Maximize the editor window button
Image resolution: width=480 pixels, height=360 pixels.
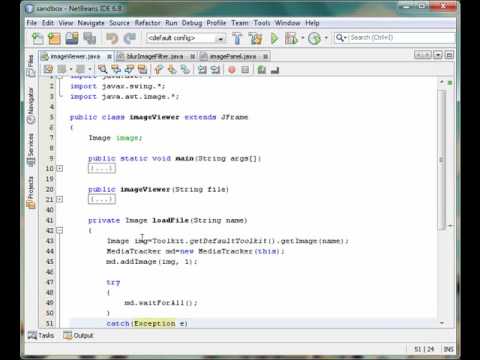point(449,55)
